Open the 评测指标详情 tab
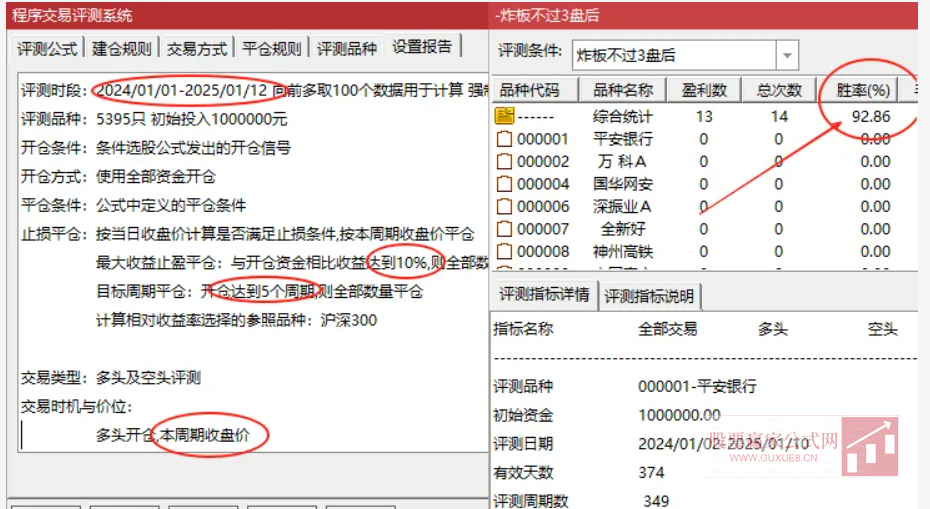The height and width of the screenshot is (509, 930). 544,294
